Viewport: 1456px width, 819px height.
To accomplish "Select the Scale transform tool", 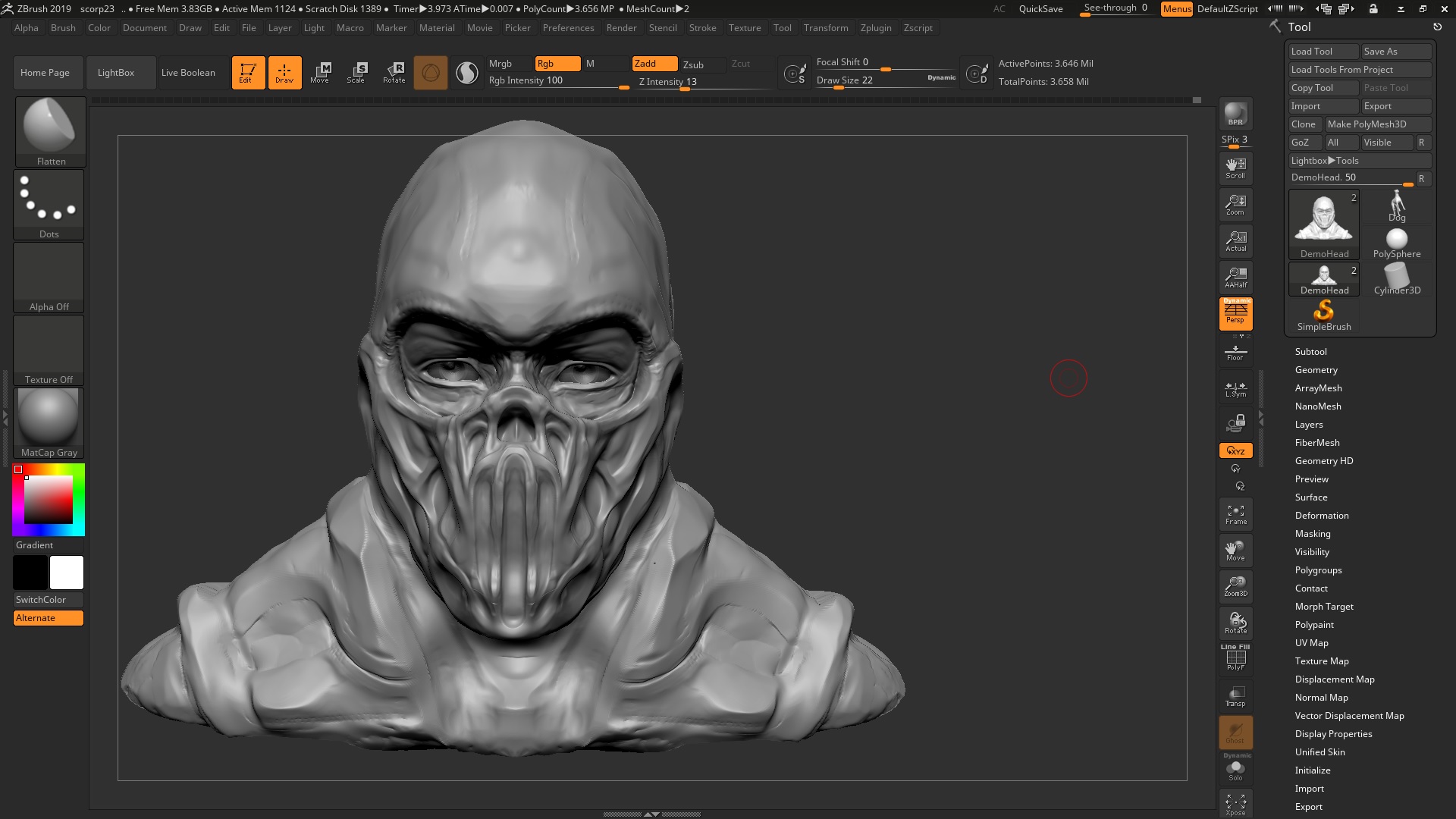I will click(356, 73).
